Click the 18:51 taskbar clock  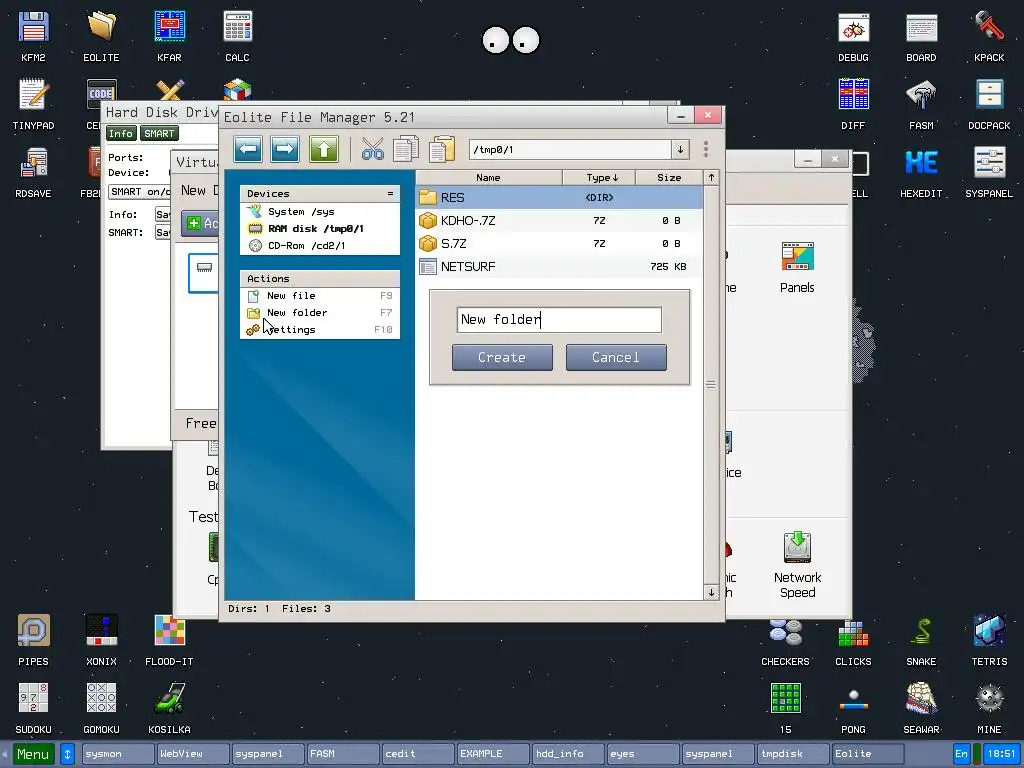coord(1001,754)
